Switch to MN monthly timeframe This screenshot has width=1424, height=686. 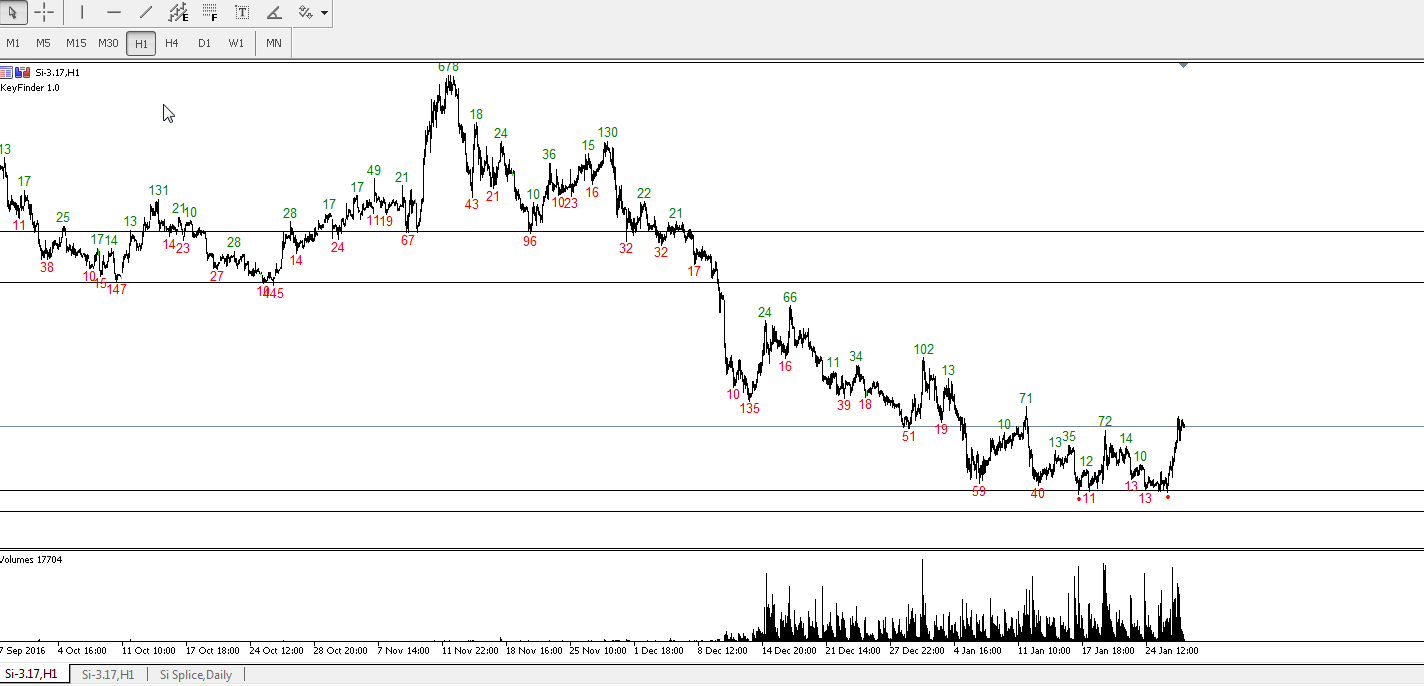tap(273, 43)
